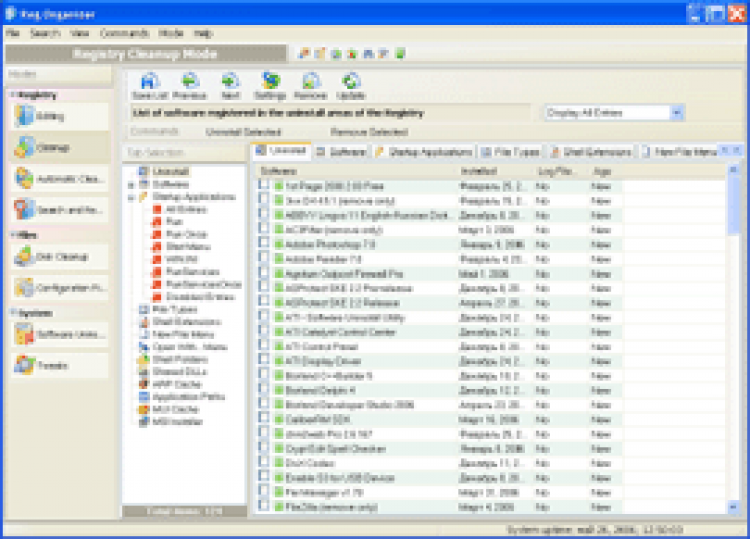Select Application Paths in the tree
The image size is (750, 539).
coord(188,396)
